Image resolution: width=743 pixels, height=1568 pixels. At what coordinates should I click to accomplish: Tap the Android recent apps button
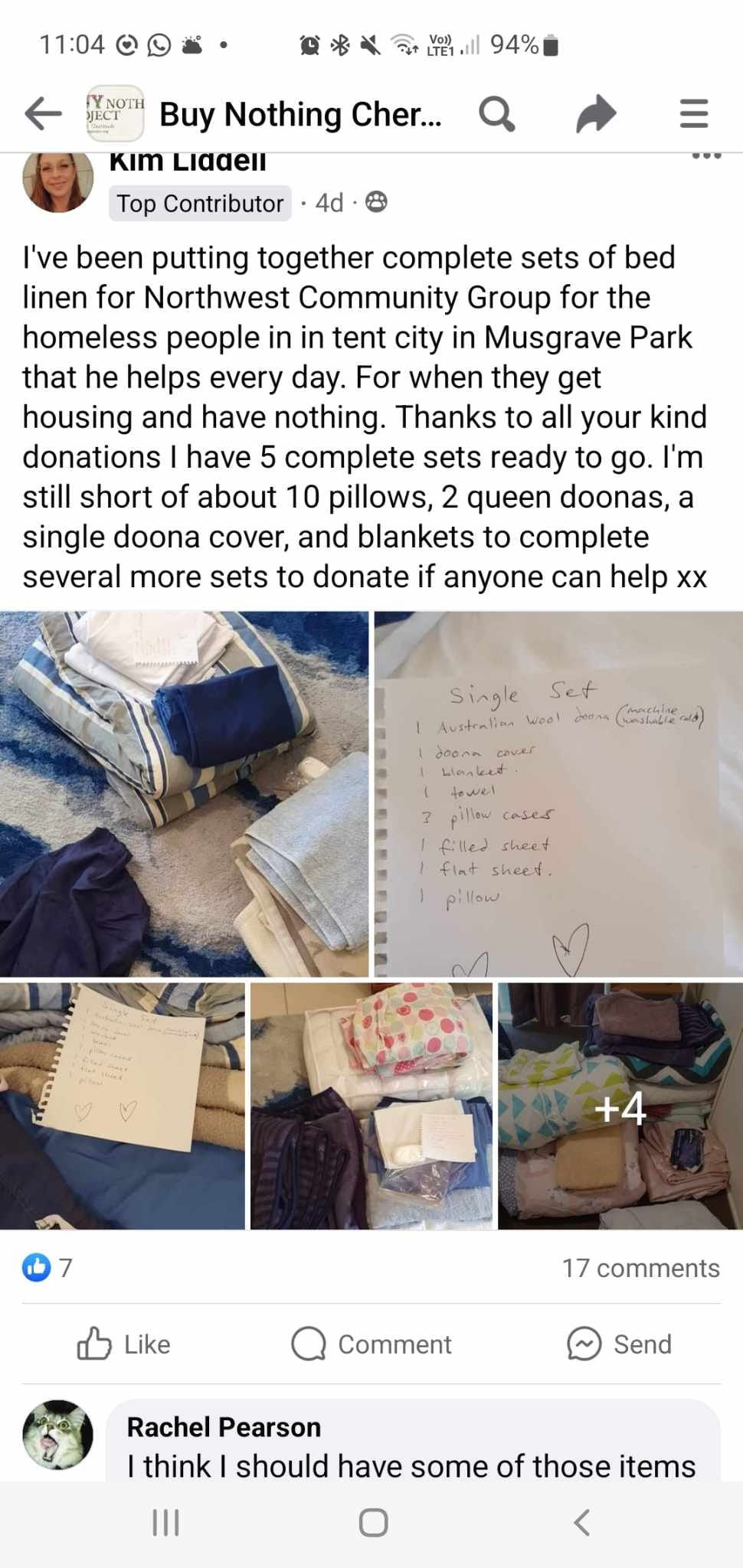[x=165, y=1523]
